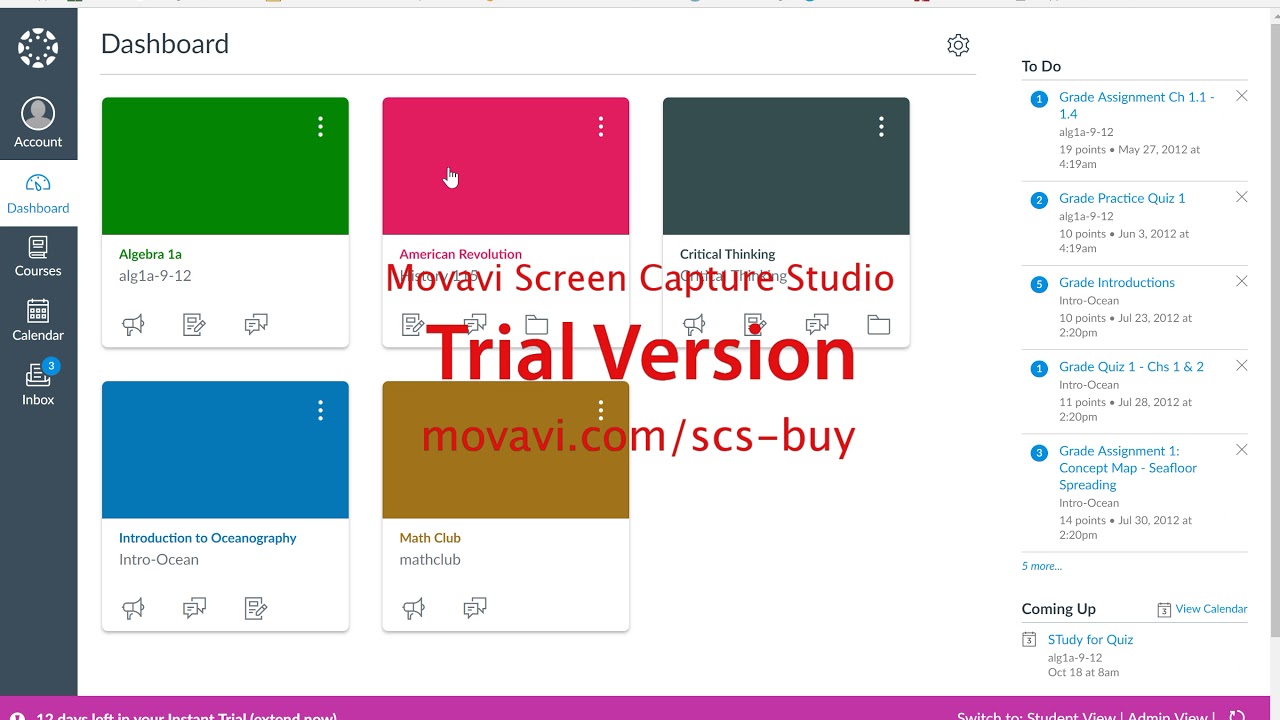Open the Math Club course title

[x=430, y=538]
